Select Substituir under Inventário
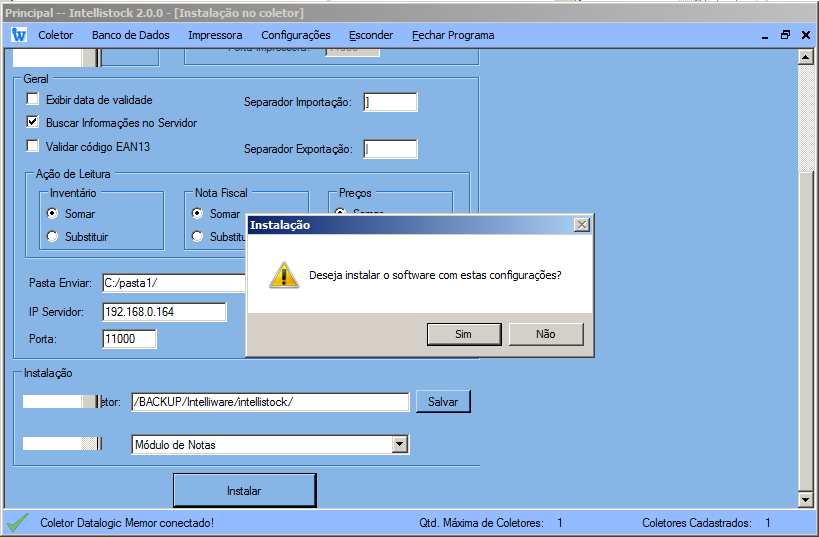This screenshot has height=537, width=819. click(x=52, y=236)
